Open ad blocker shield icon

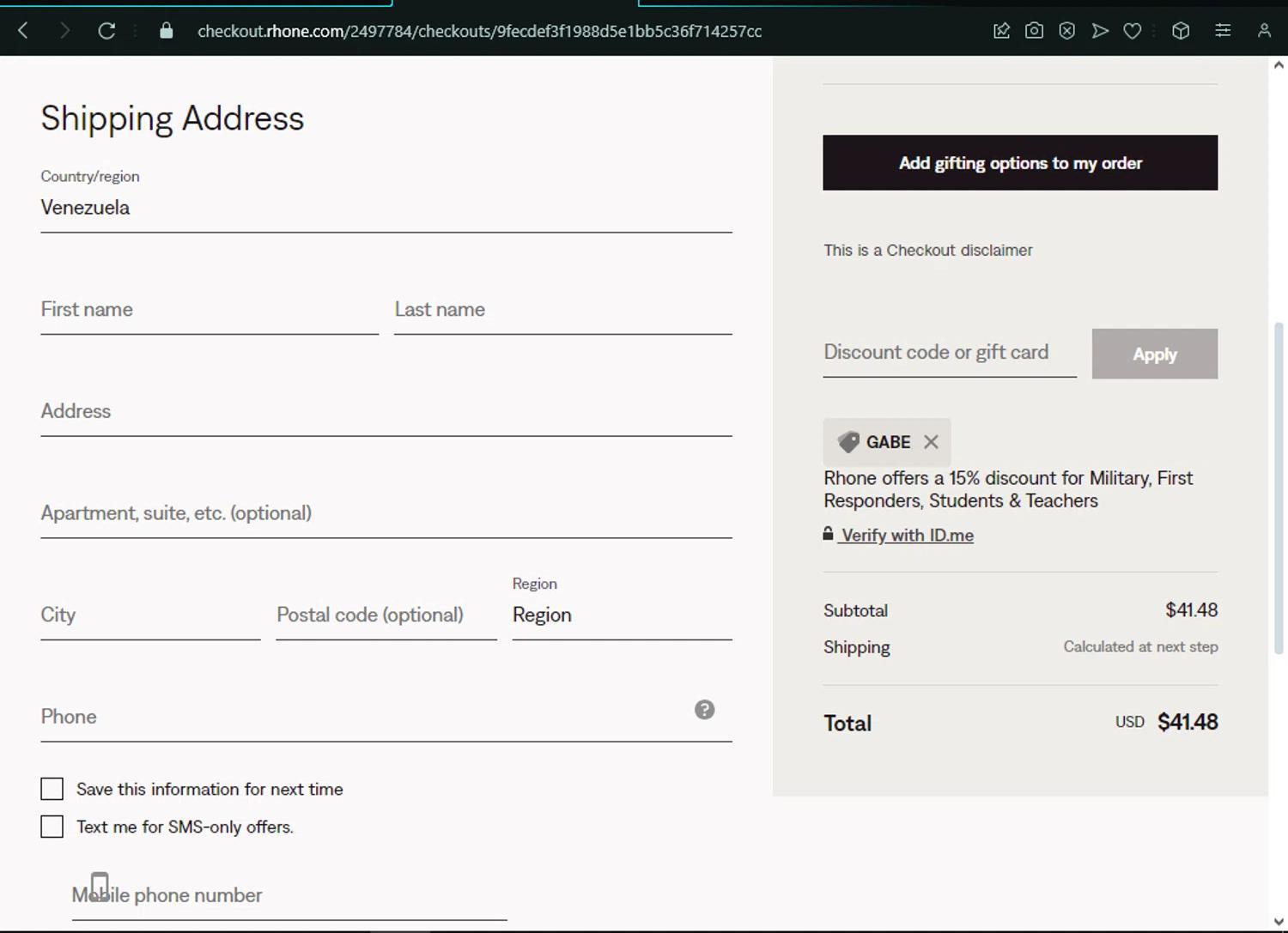[1066, 31]
